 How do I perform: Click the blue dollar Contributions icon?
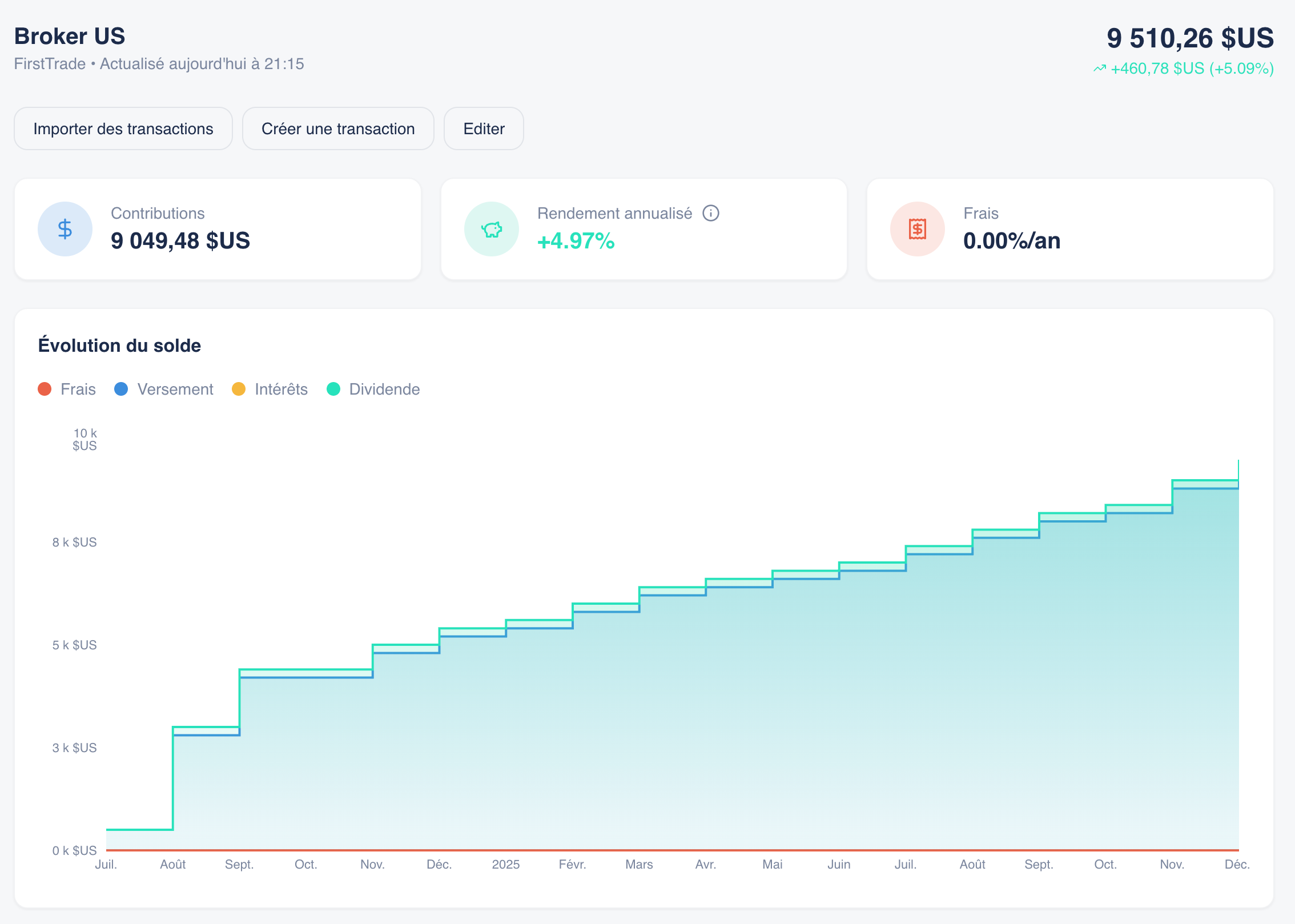(x=65, y=229)
